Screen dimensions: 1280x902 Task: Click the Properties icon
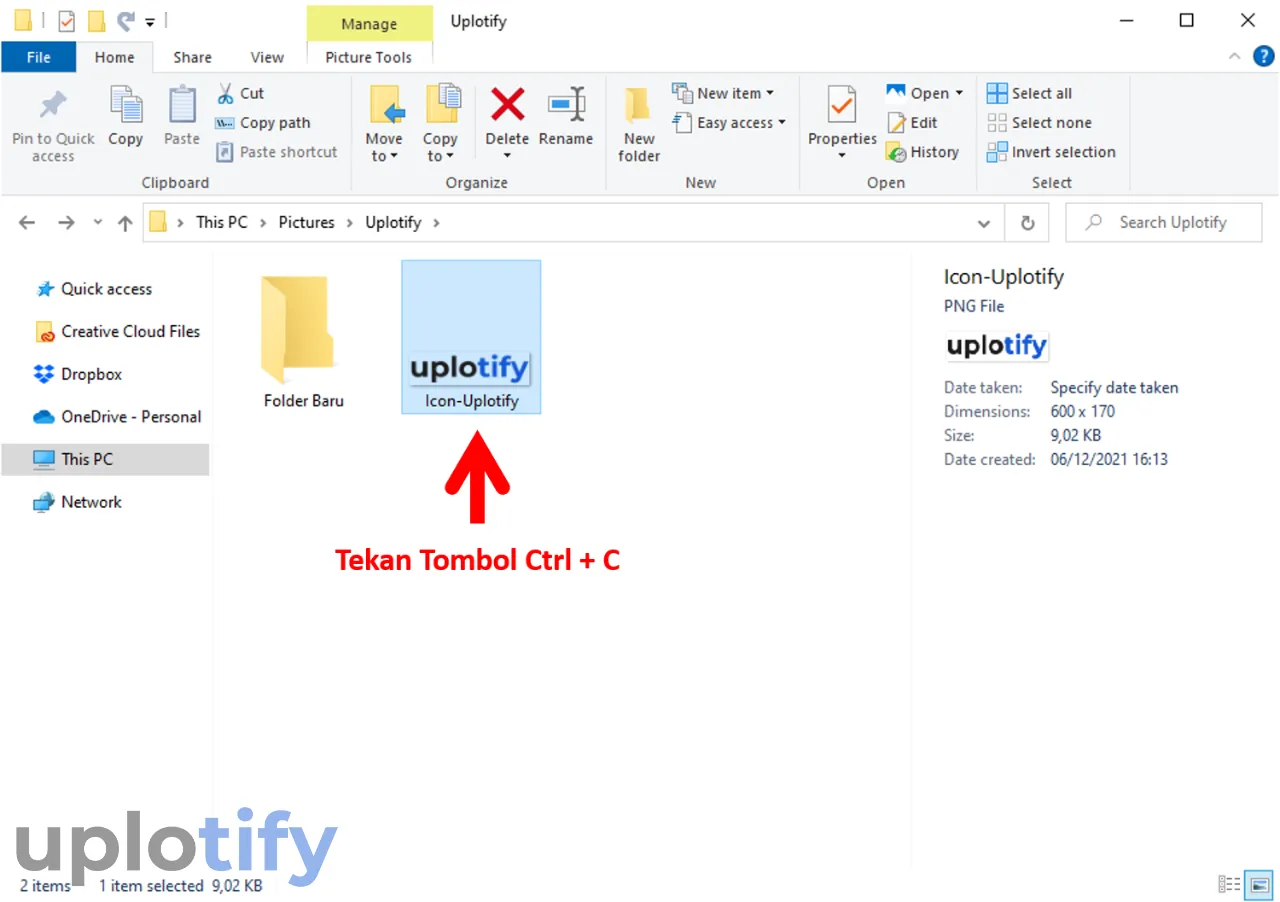pos(842,106)
